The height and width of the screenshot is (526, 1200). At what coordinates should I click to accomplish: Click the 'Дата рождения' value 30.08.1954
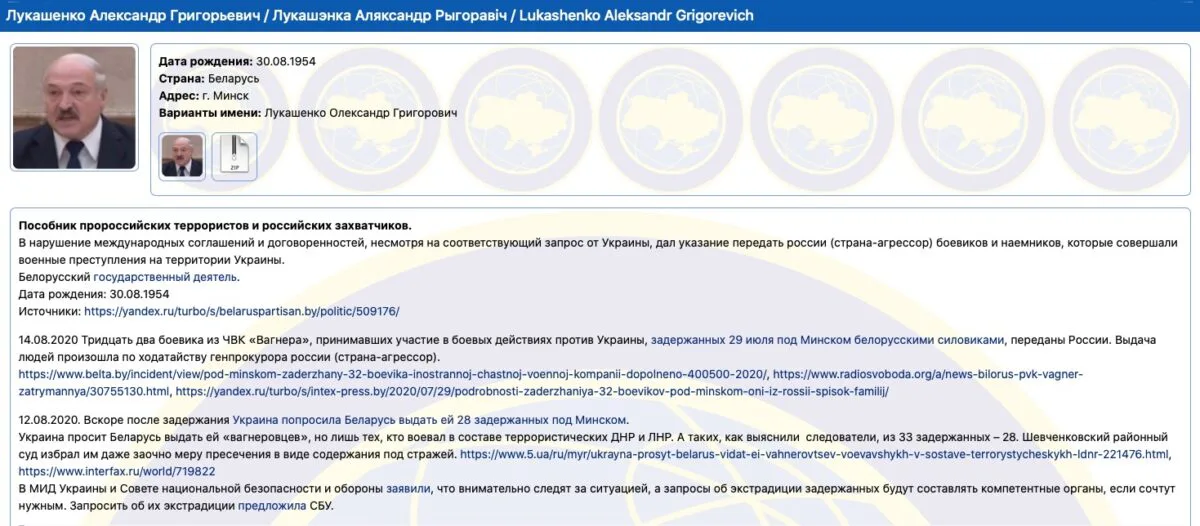(286, 61)
